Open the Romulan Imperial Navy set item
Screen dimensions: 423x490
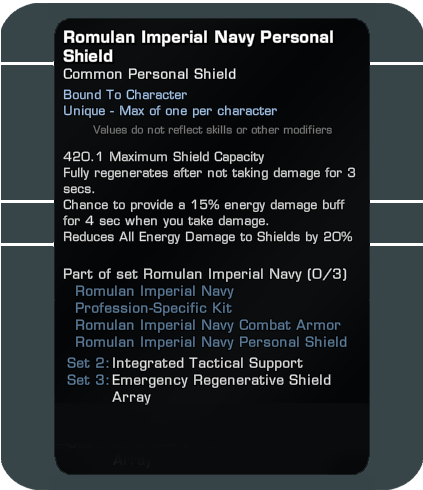tap(154, 291)
